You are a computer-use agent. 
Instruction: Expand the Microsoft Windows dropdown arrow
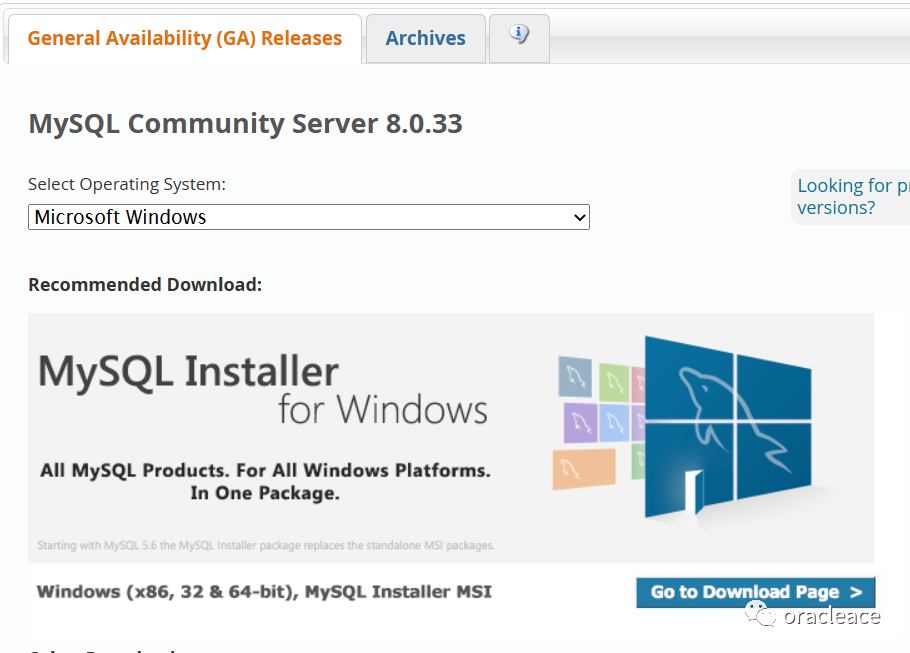click(x=578, y=217)
